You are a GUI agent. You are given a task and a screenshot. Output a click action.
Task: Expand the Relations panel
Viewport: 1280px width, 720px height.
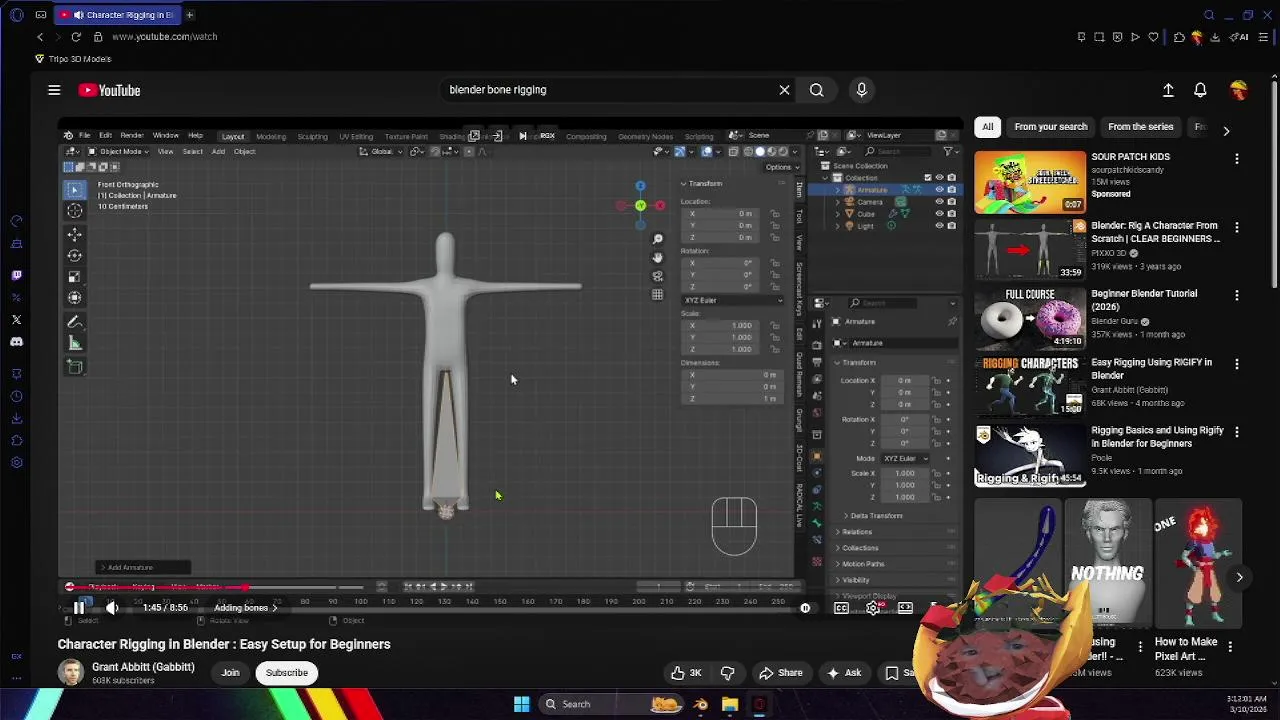[x=856, y=532]
